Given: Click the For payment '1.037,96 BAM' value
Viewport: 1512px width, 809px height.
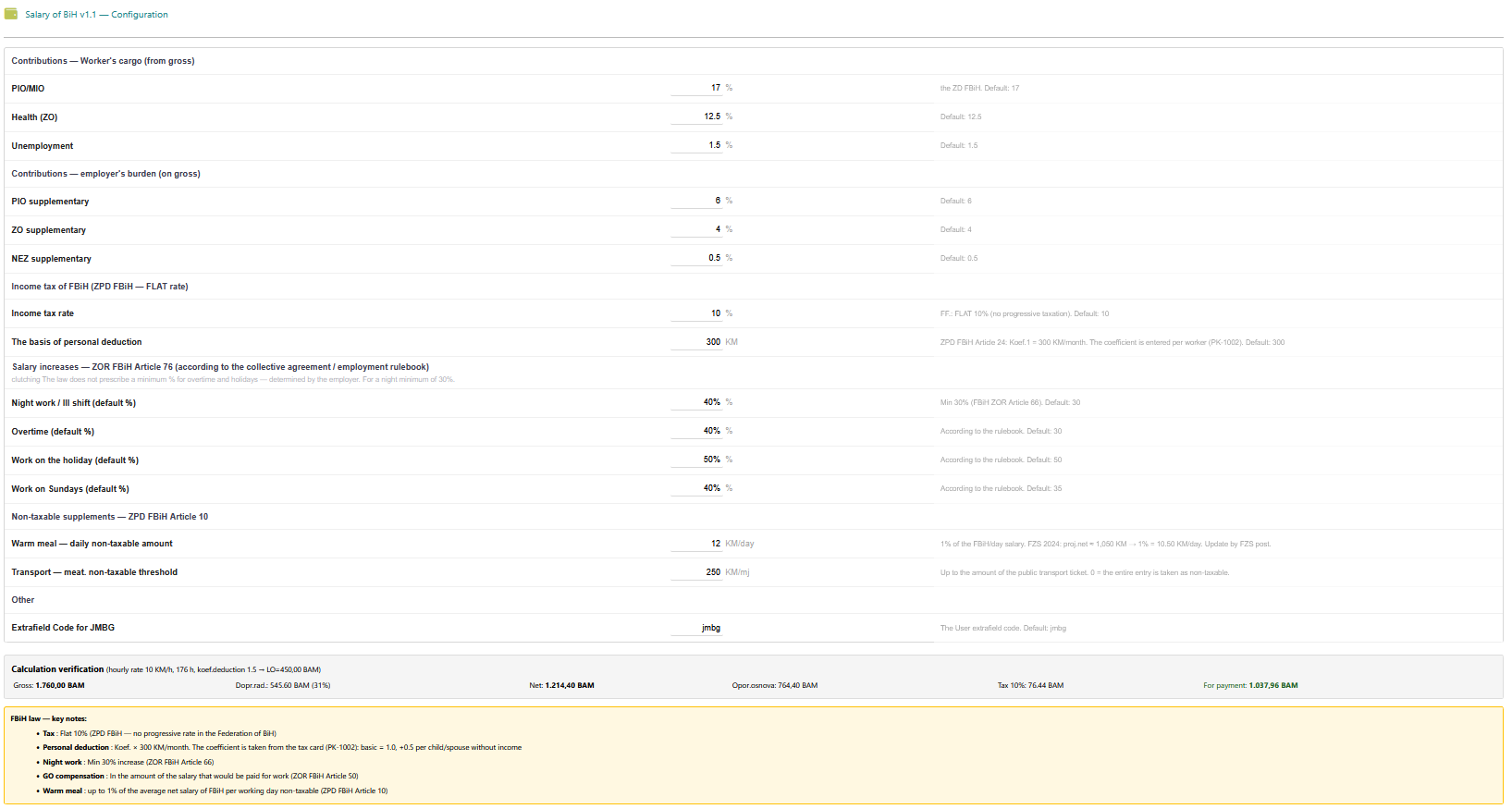Looking at the screenshot, I should click(1273, 686).
